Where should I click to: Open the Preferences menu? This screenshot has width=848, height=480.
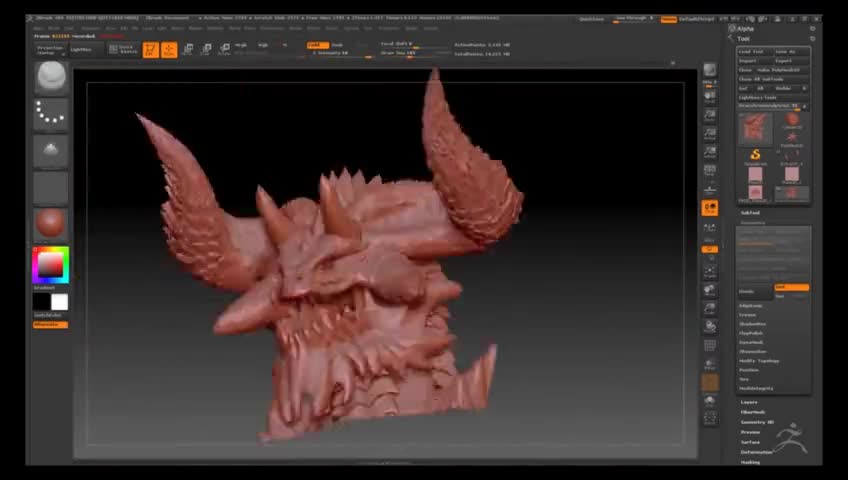click(x=272, y=28)
